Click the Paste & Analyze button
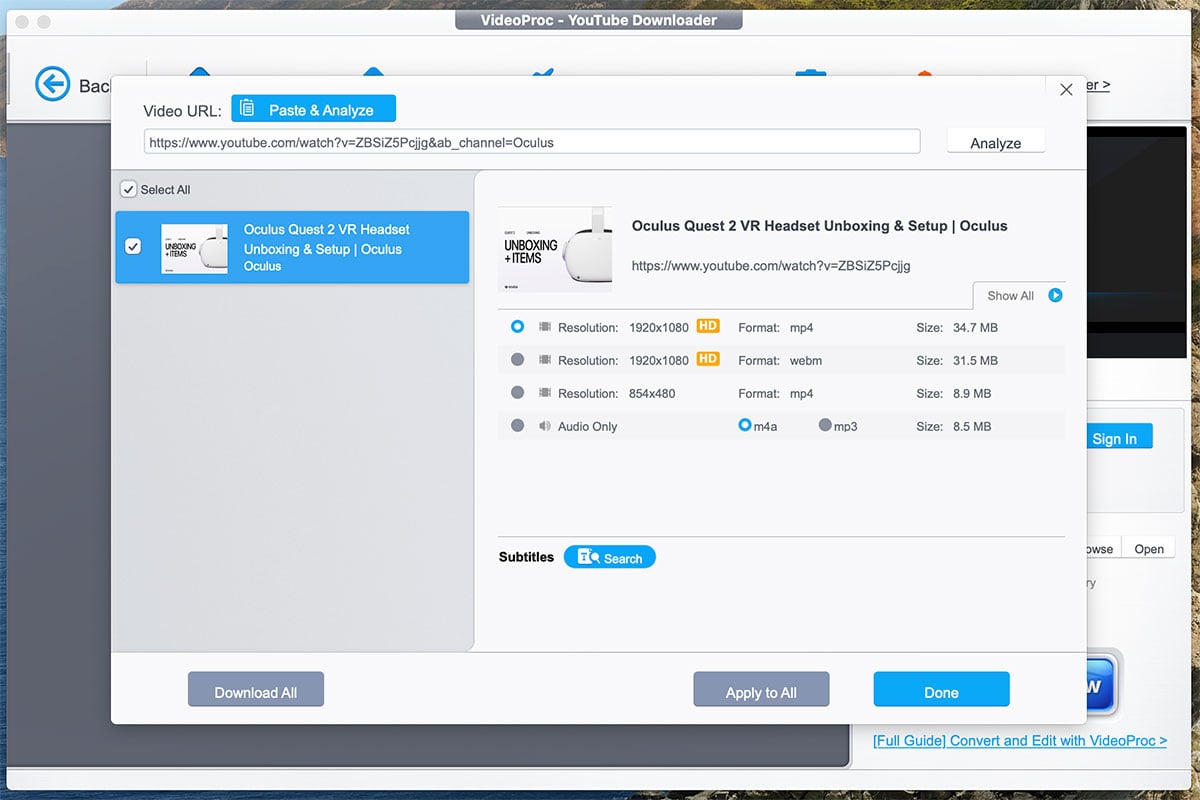 coord(313,109)
